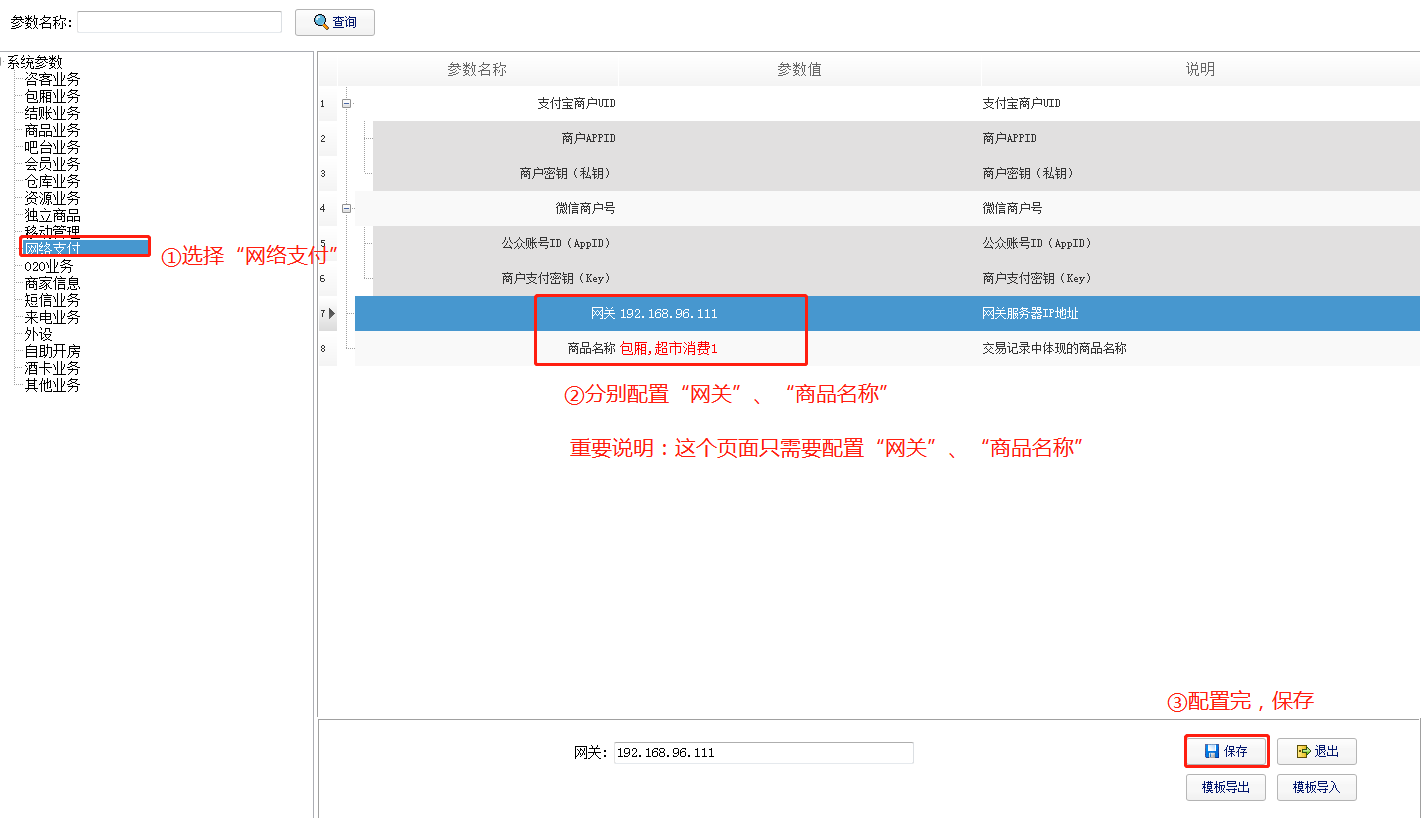Image resolution: width=1422 pixels, height=818 pixels.
Task: Select 结账业务 tree item
Action: (53, 113)
